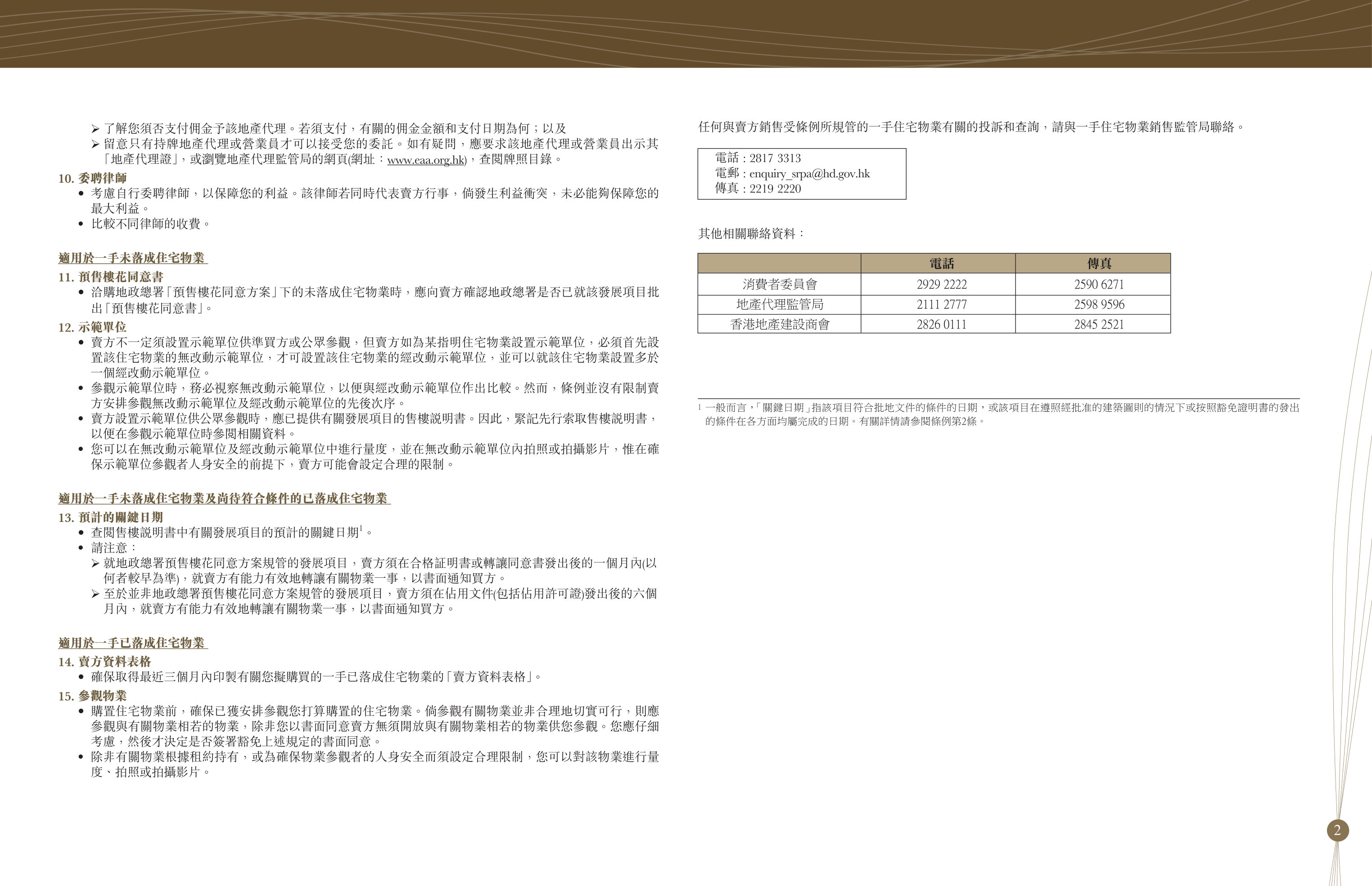
Task: Select heading 13. 預計的關鍵日期
Action: pos(110,517)
